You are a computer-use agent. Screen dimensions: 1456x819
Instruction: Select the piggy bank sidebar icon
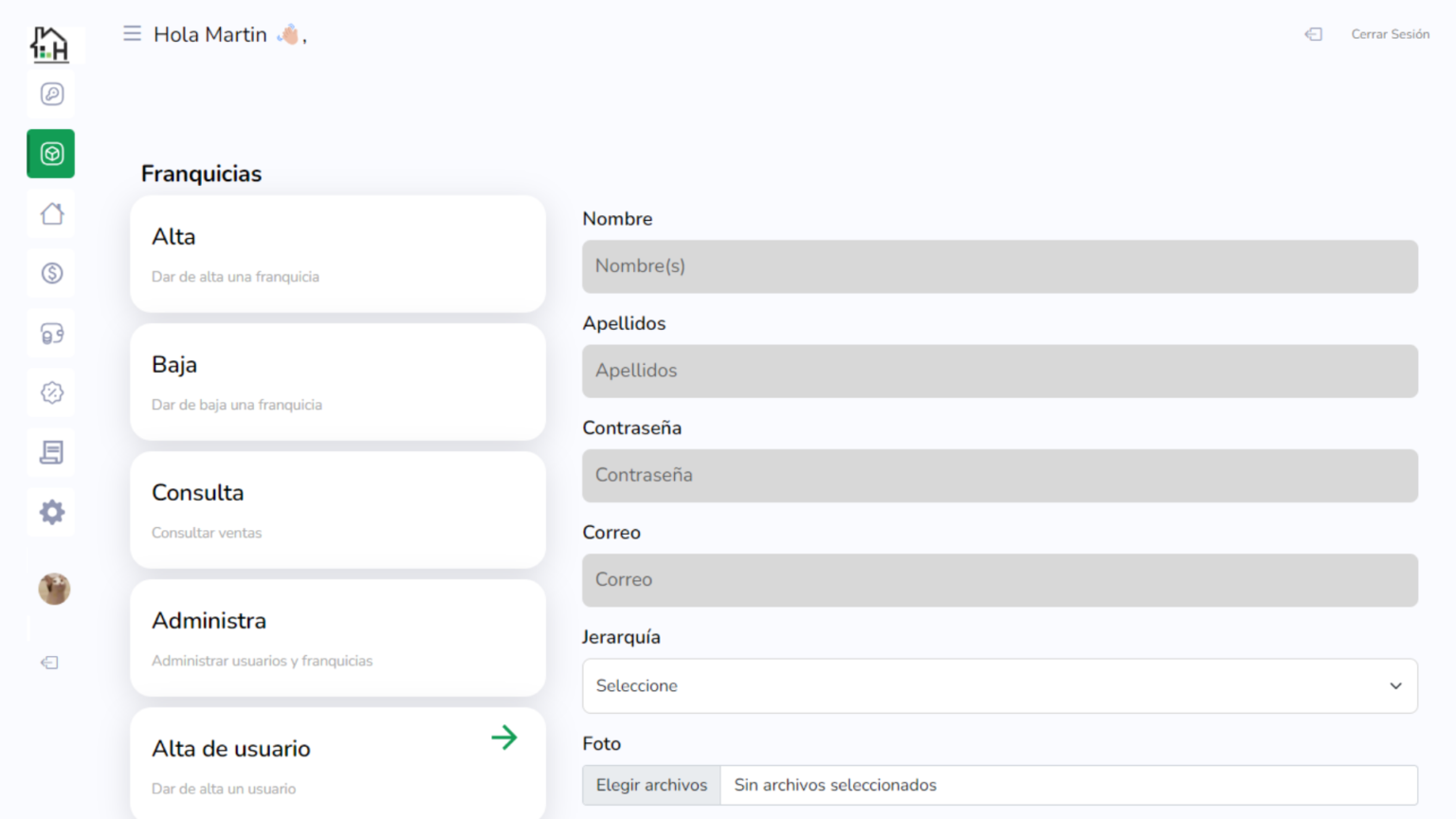pos(51,333)
